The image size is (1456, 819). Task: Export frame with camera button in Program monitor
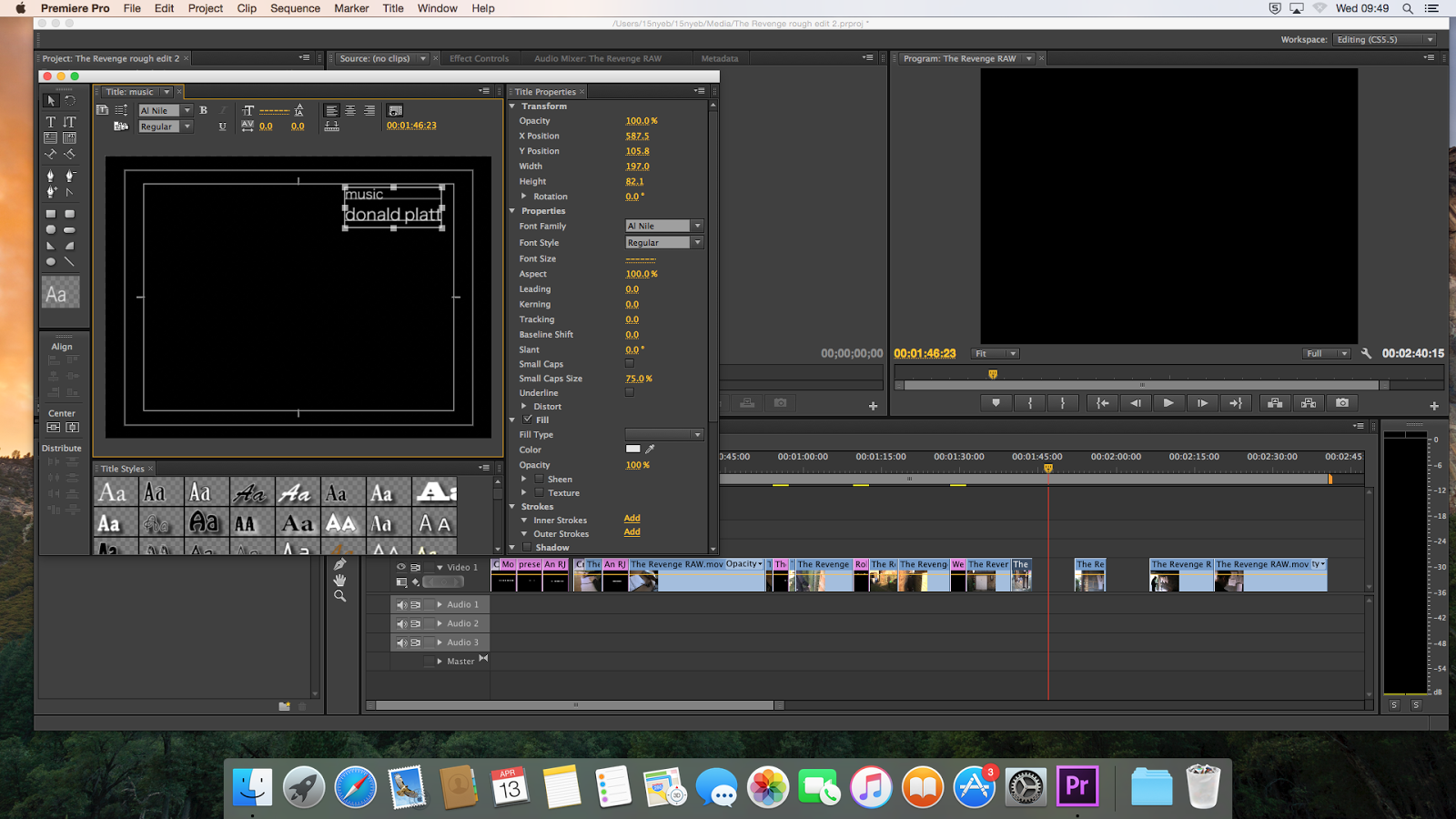1342,402
